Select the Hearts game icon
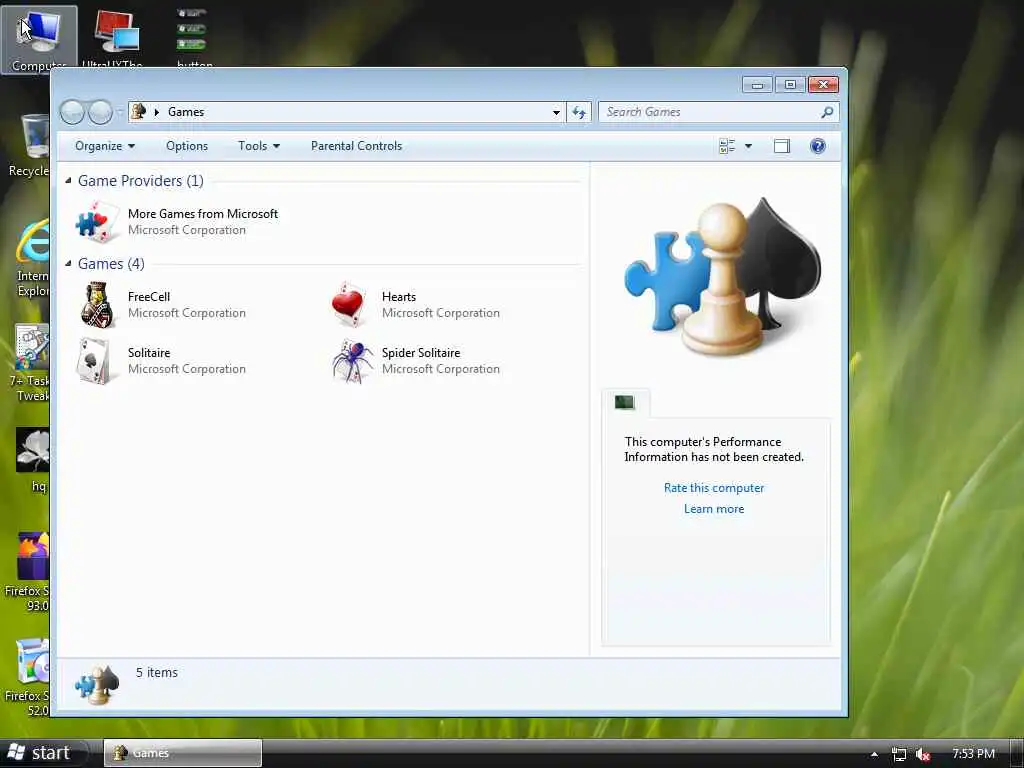Viewport: 1024px width, 768px height. tap(349, 304)
